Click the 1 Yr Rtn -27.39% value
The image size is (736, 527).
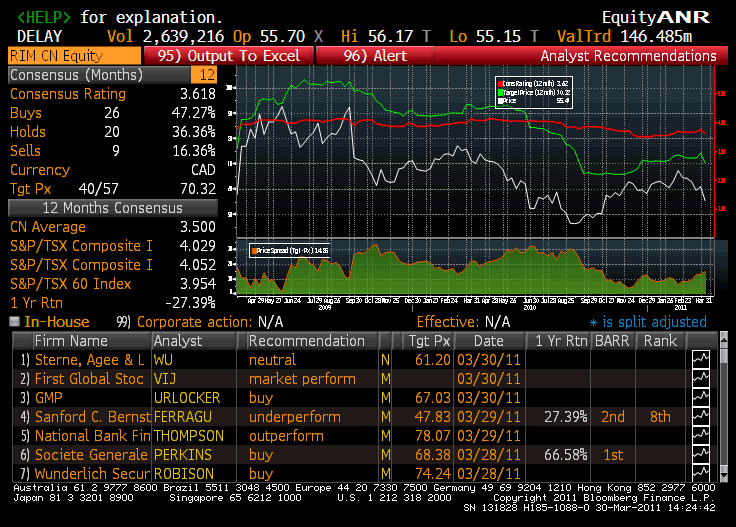190,303
